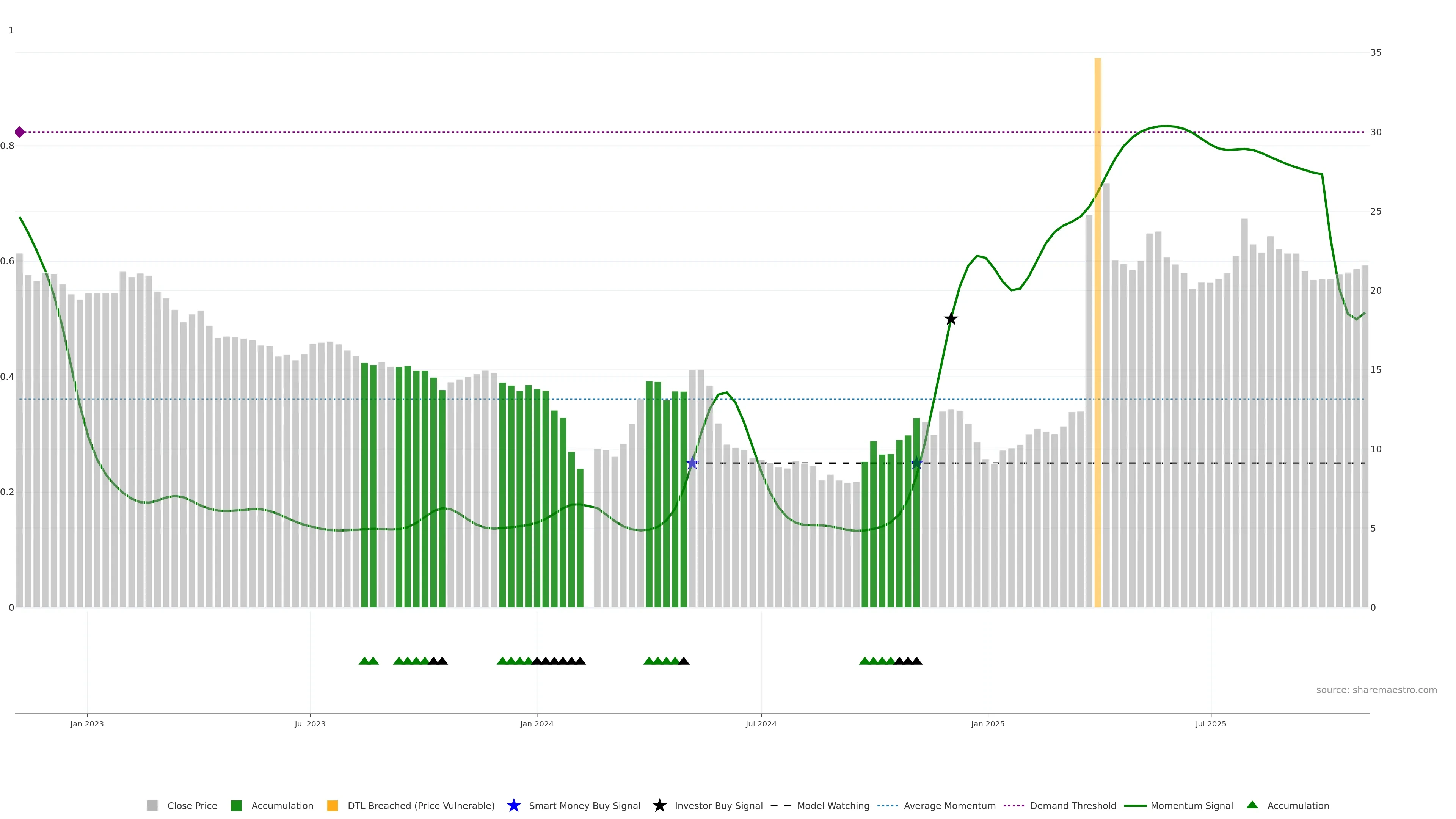
Task: Click the orange DTL Breached legend swatch
Action: 333,806
